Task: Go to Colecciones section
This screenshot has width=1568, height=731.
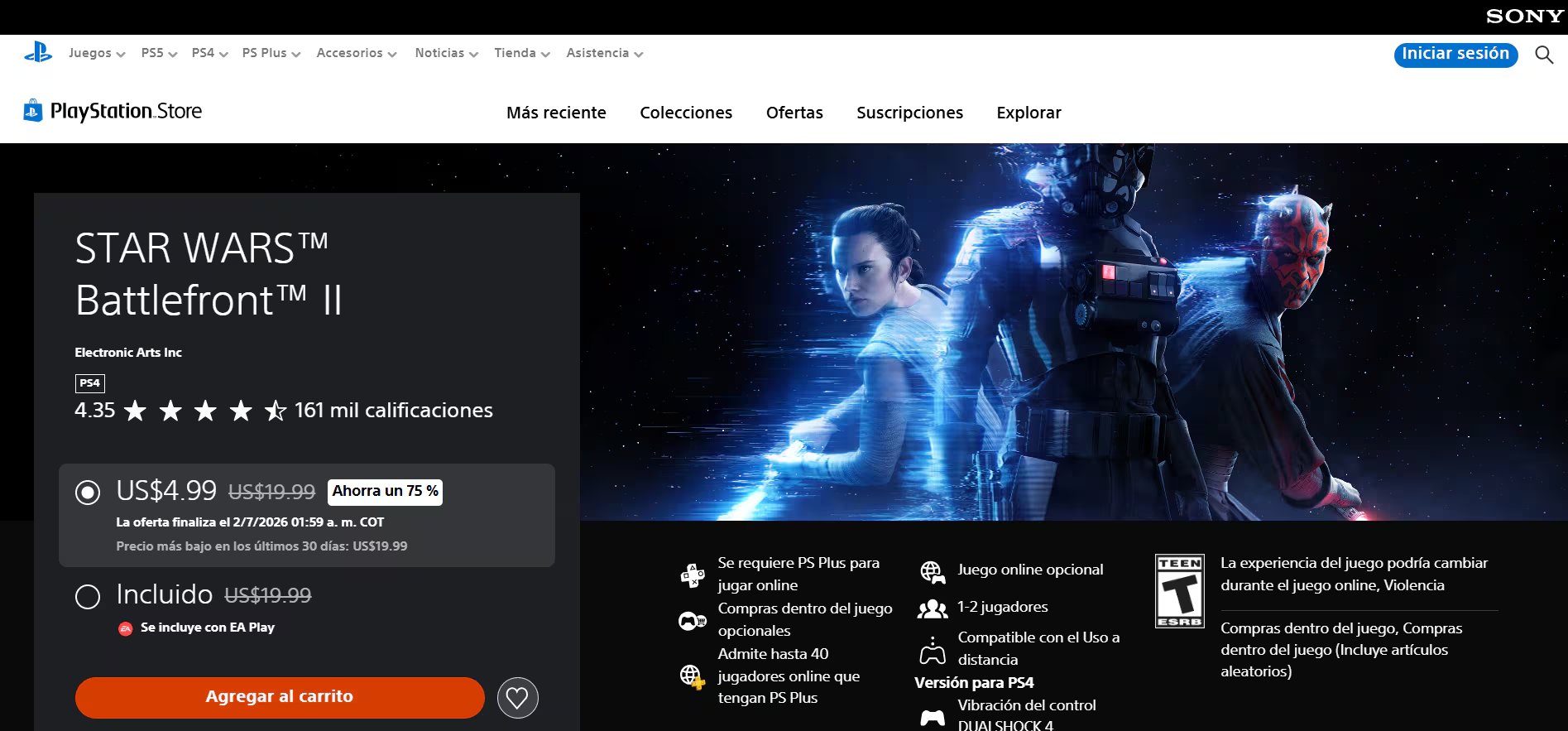Action: click(686, 113)
